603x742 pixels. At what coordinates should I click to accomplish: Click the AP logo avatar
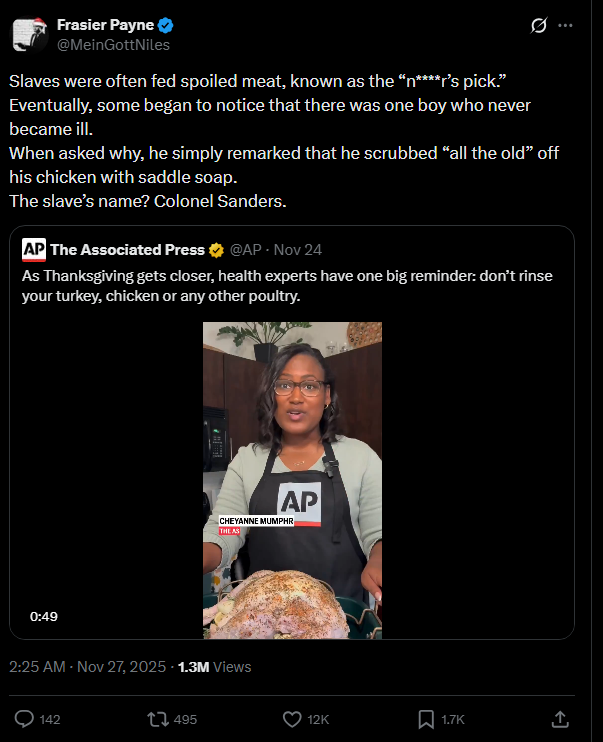tap(34, 250)
